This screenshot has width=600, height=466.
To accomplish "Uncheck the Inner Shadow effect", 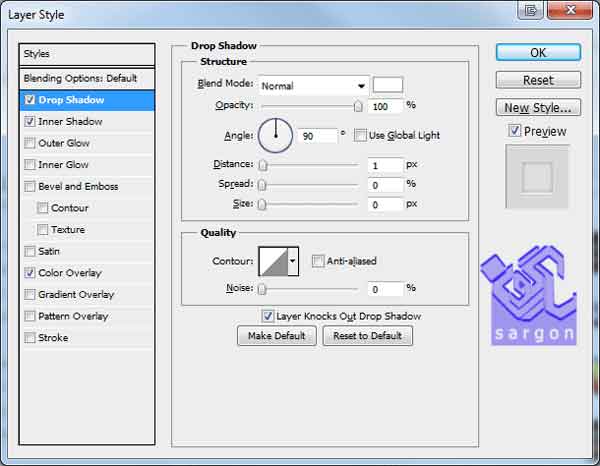I will [30, 122].
